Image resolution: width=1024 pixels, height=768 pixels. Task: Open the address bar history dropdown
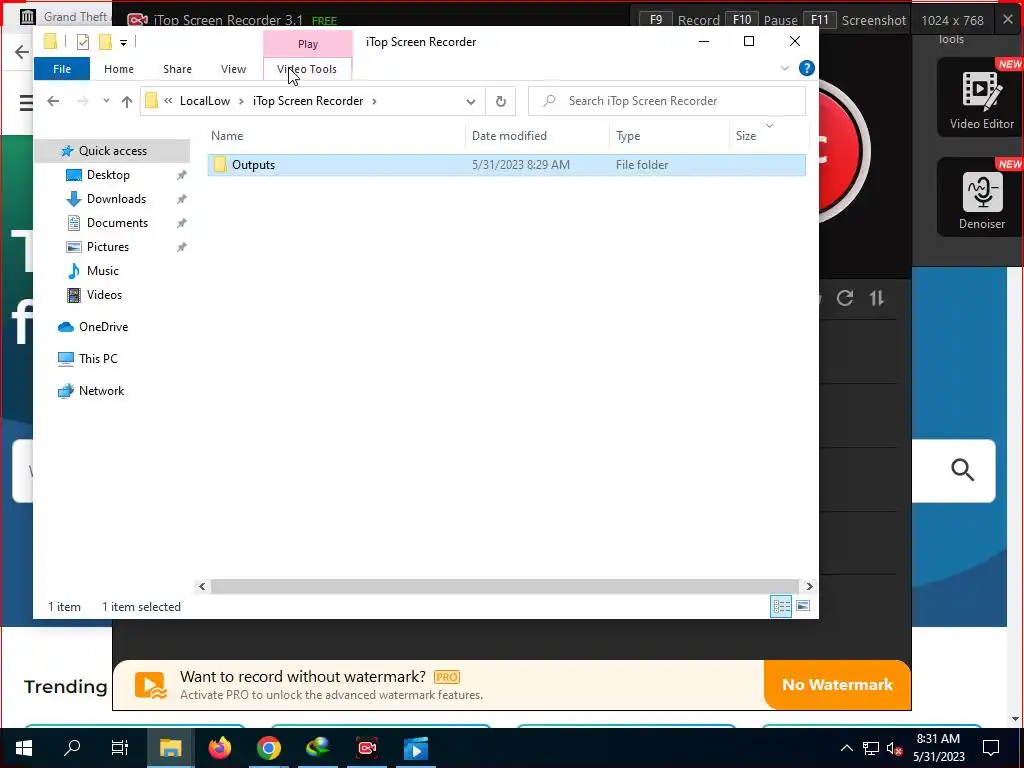(x=470, y=101)
